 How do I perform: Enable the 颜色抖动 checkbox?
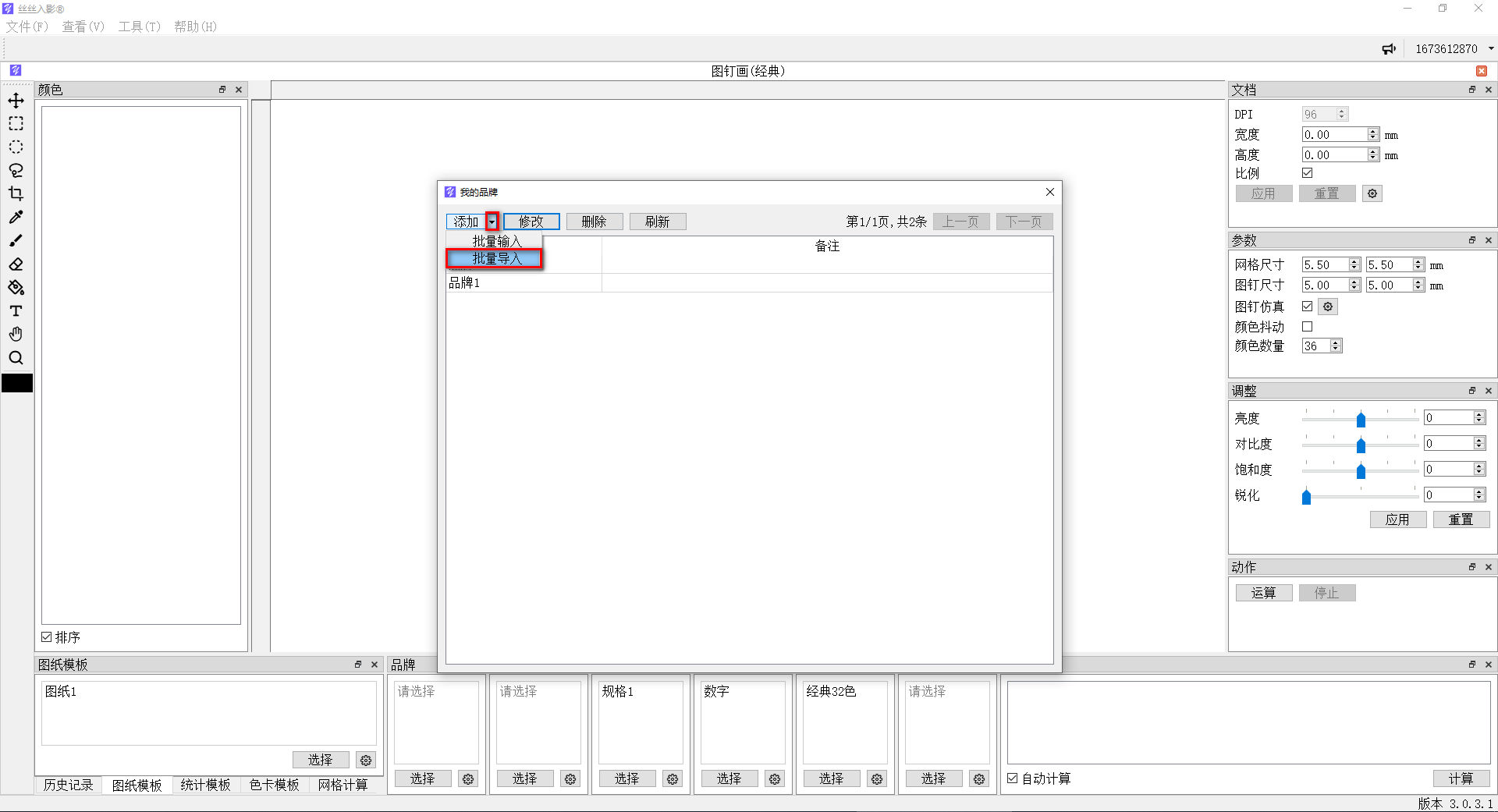point(1308,327)
